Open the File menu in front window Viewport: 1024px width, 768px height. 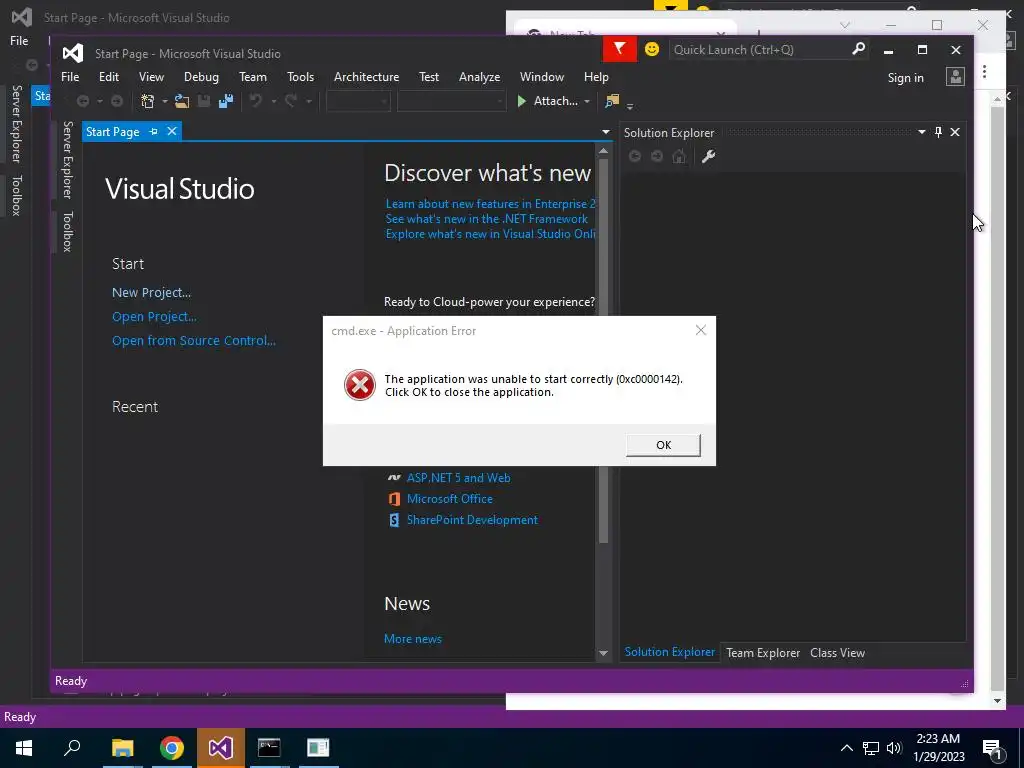point(70,77)
